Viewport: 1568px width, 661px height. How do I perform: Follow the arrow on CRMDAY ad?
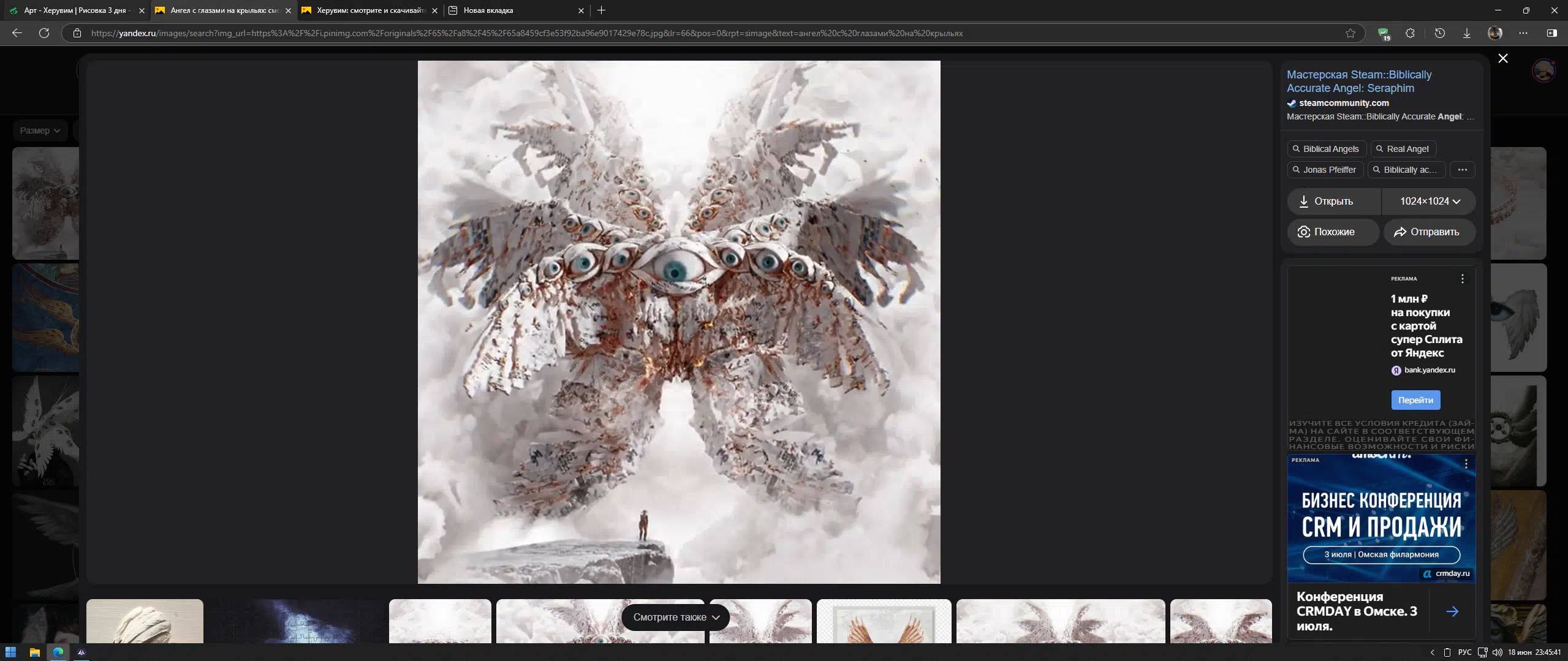click(x=1452, y=611)
